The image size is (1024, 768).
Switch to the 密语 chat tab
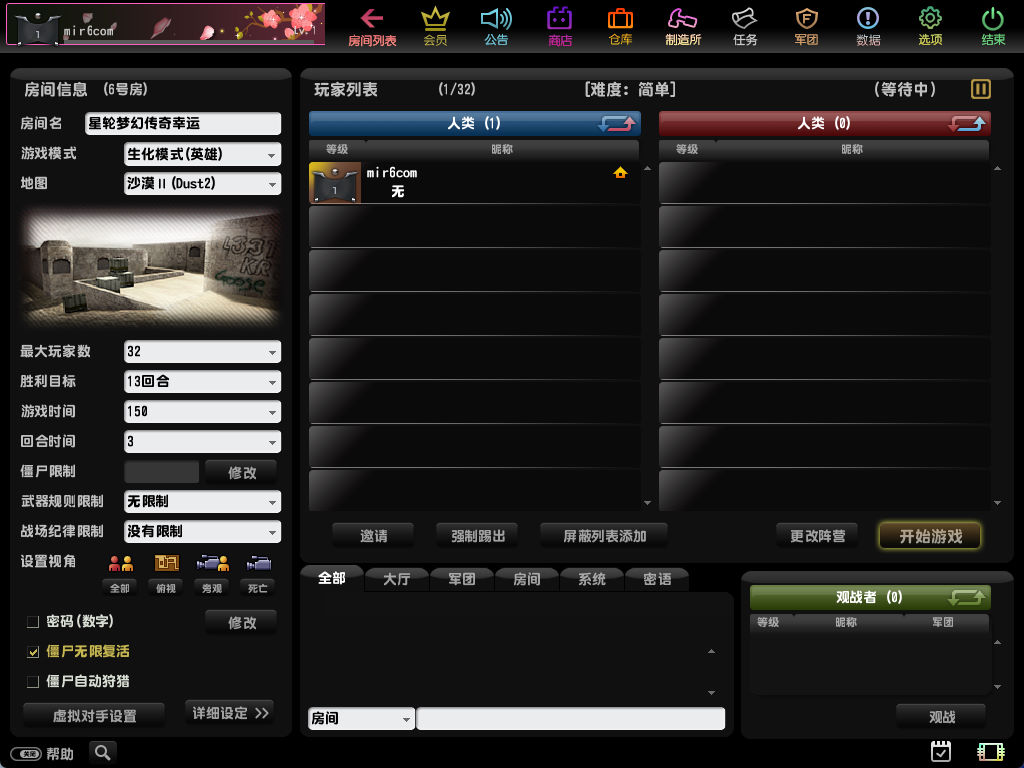tap(657, 579)
